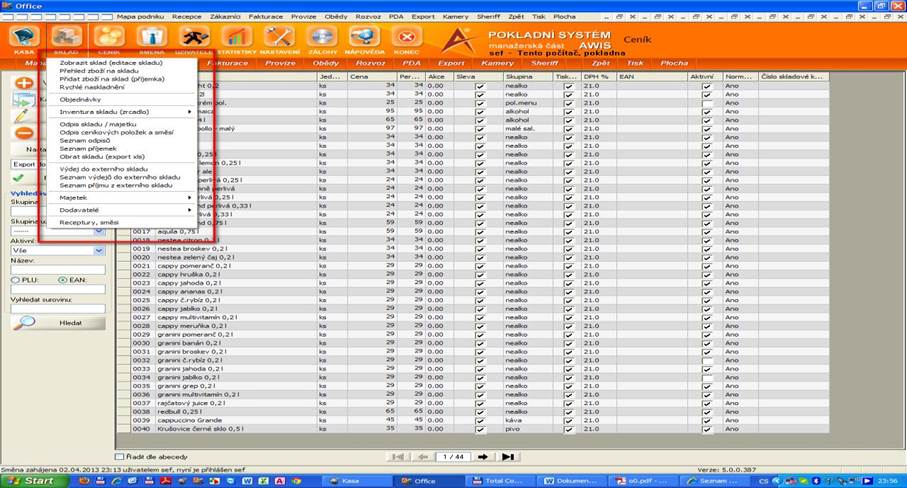Select Seznam příjemek menu entry
This screenshot has height=488, width=907.
[x=88, y=149]
